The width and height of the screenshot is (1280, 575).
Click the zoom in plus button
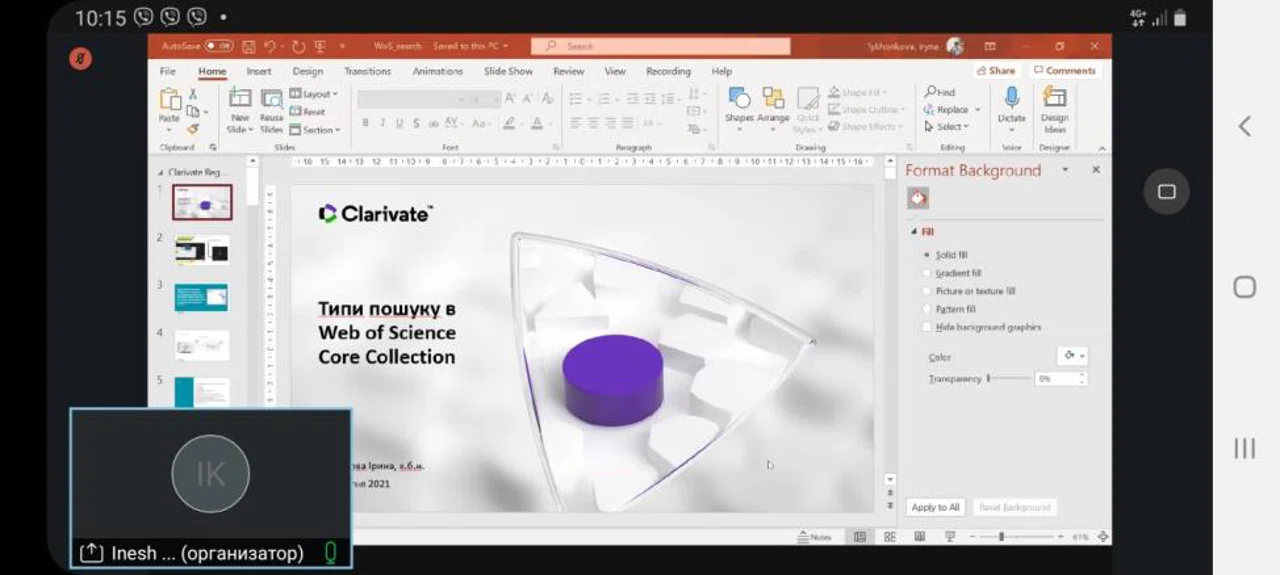pyautogui.click(x=1059, y=537)
